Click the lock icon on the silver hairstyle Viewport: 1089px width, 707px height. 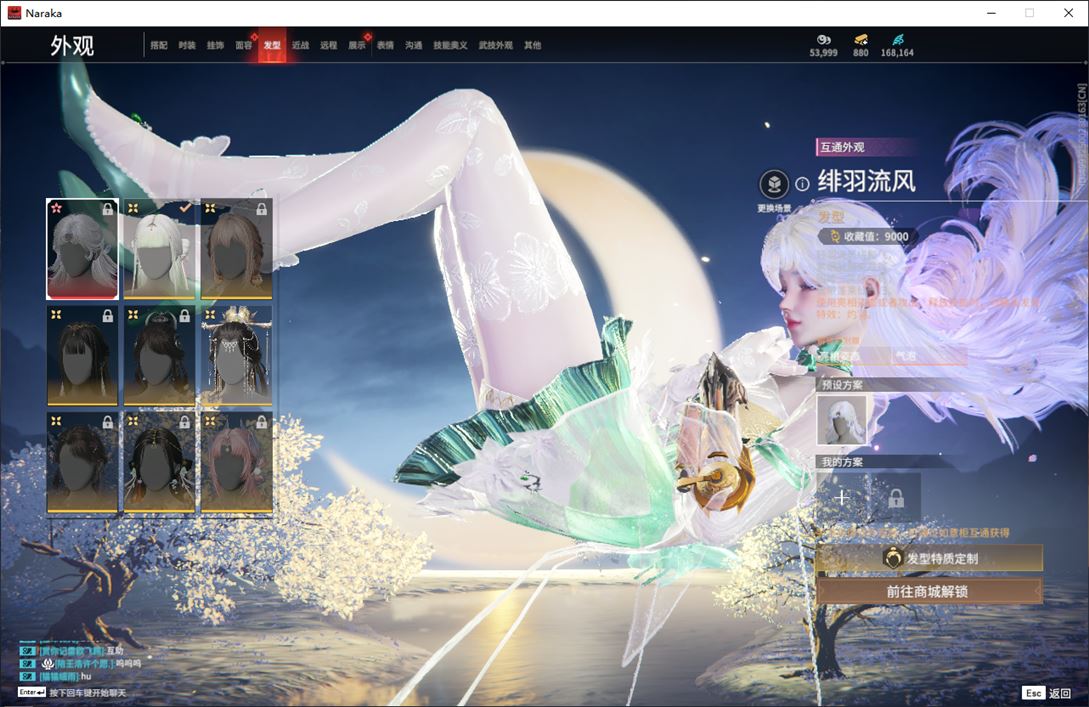coord(108,208)
